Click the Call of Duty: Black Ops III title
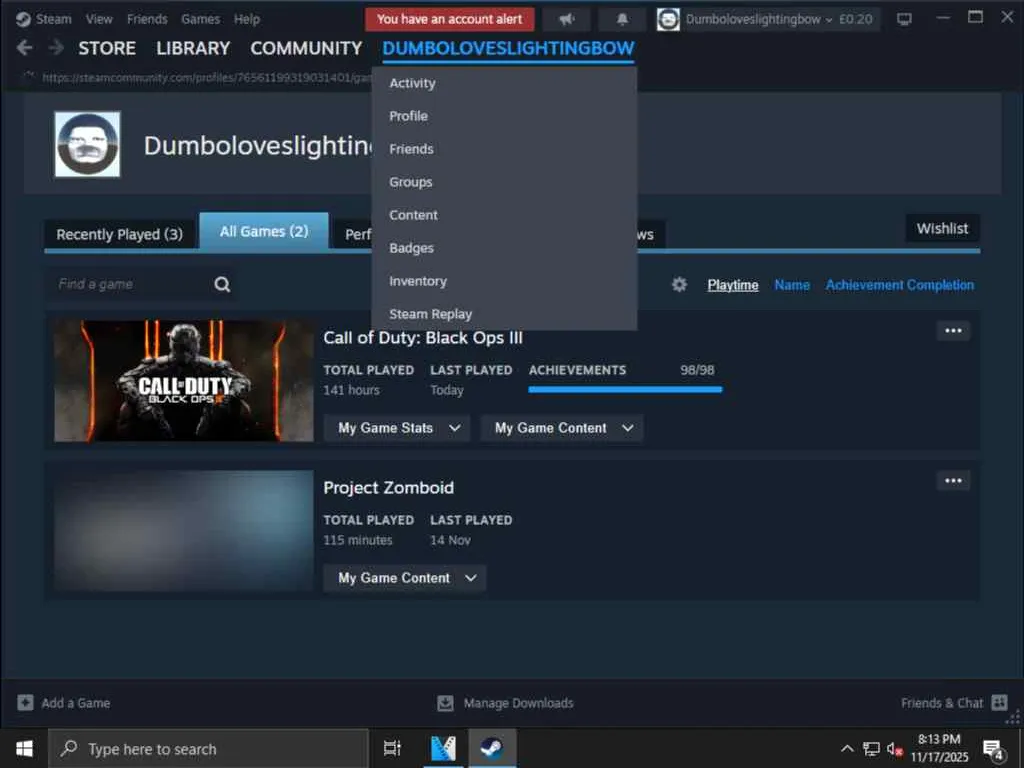Viewport: 1024px width, 768px height. (x=423, y=338)
